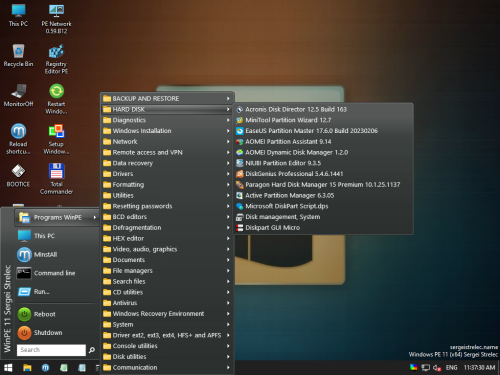
Task: Open This PC from start menu
Action: point(57,236)
